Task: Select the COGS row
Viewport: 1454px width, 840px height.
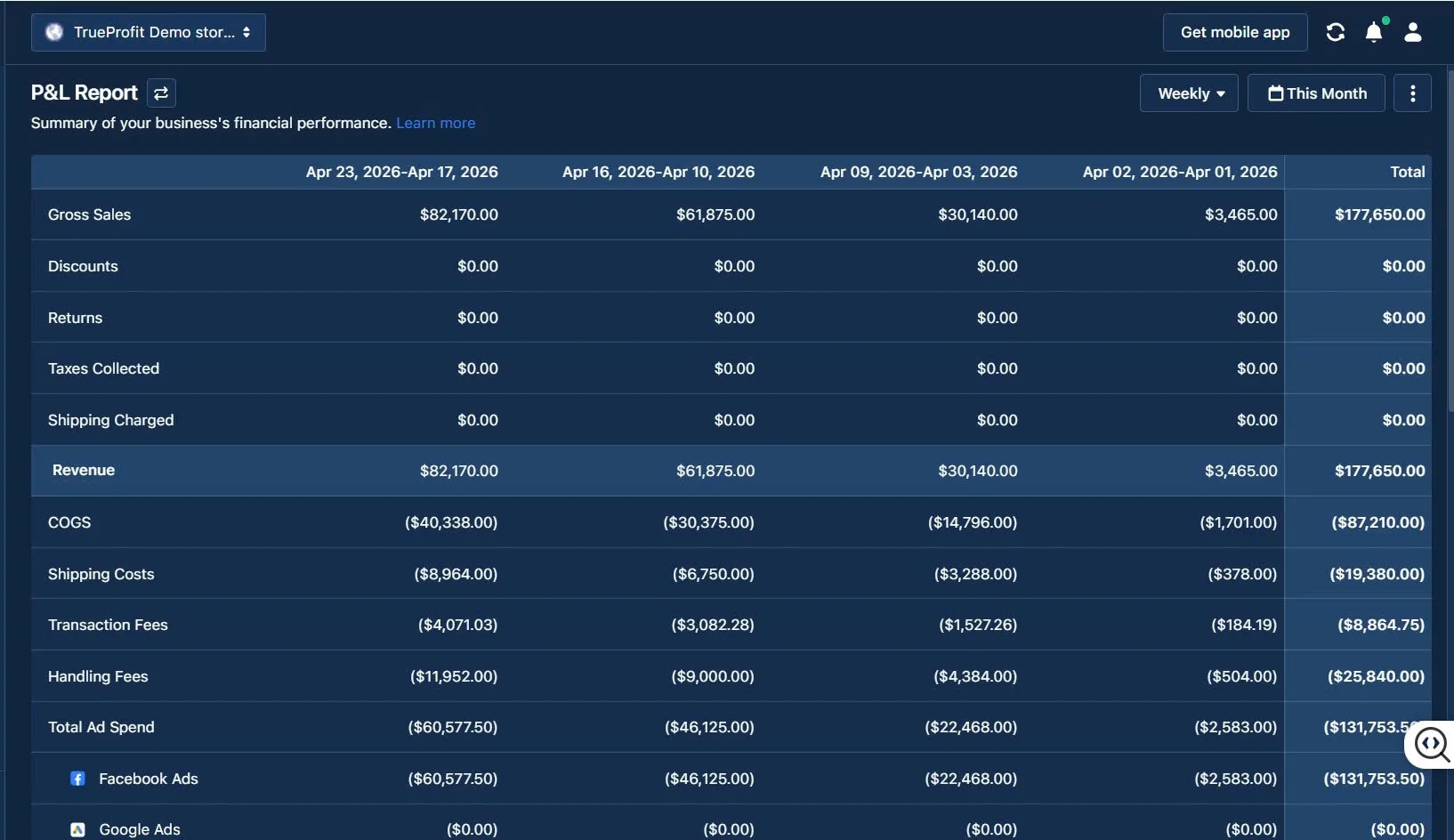Action: pos(69,522)
